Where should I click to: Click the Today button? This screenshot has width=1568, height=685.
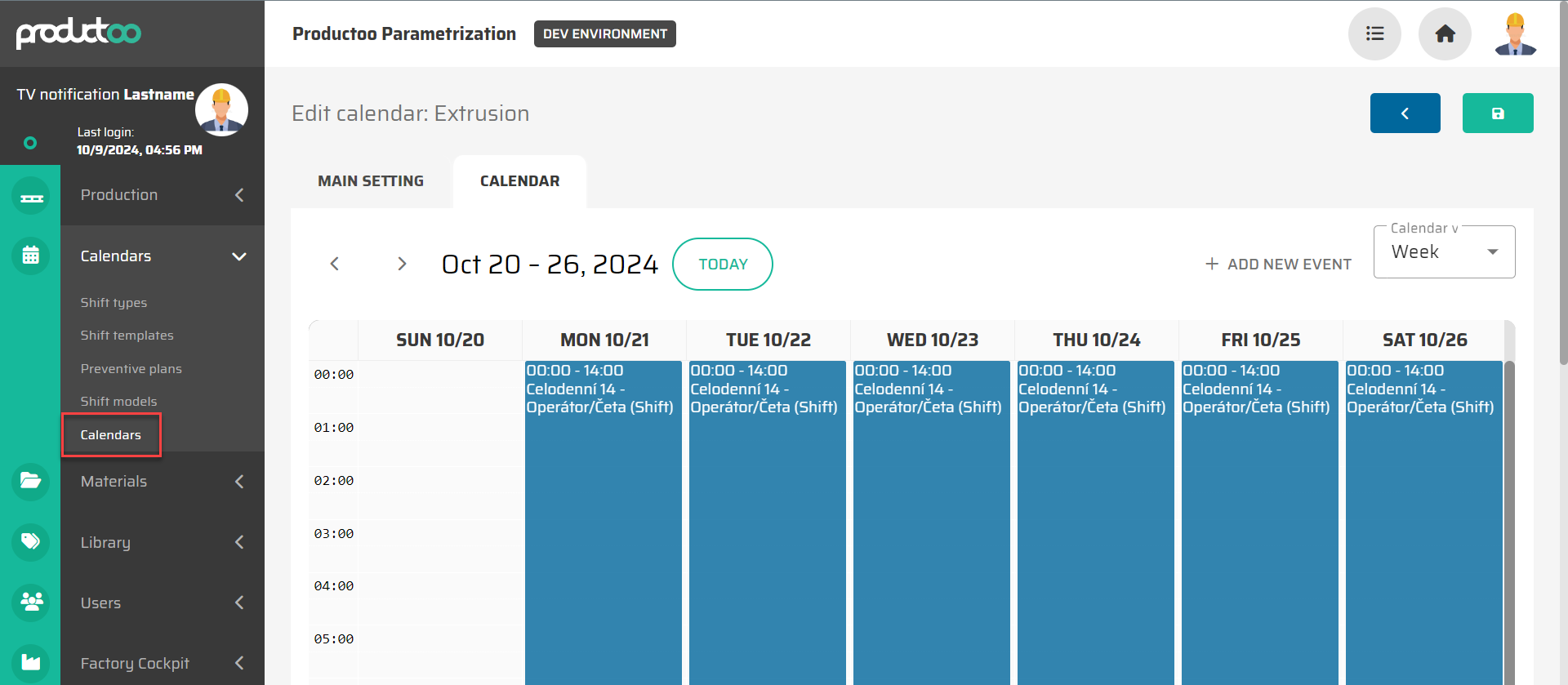coord(722,264)
